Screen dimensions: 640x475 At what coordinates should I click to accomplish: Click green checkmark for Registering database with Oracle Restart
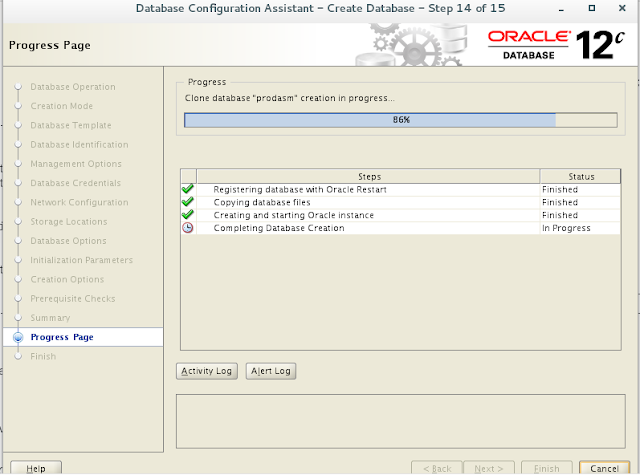coord(188,189)
